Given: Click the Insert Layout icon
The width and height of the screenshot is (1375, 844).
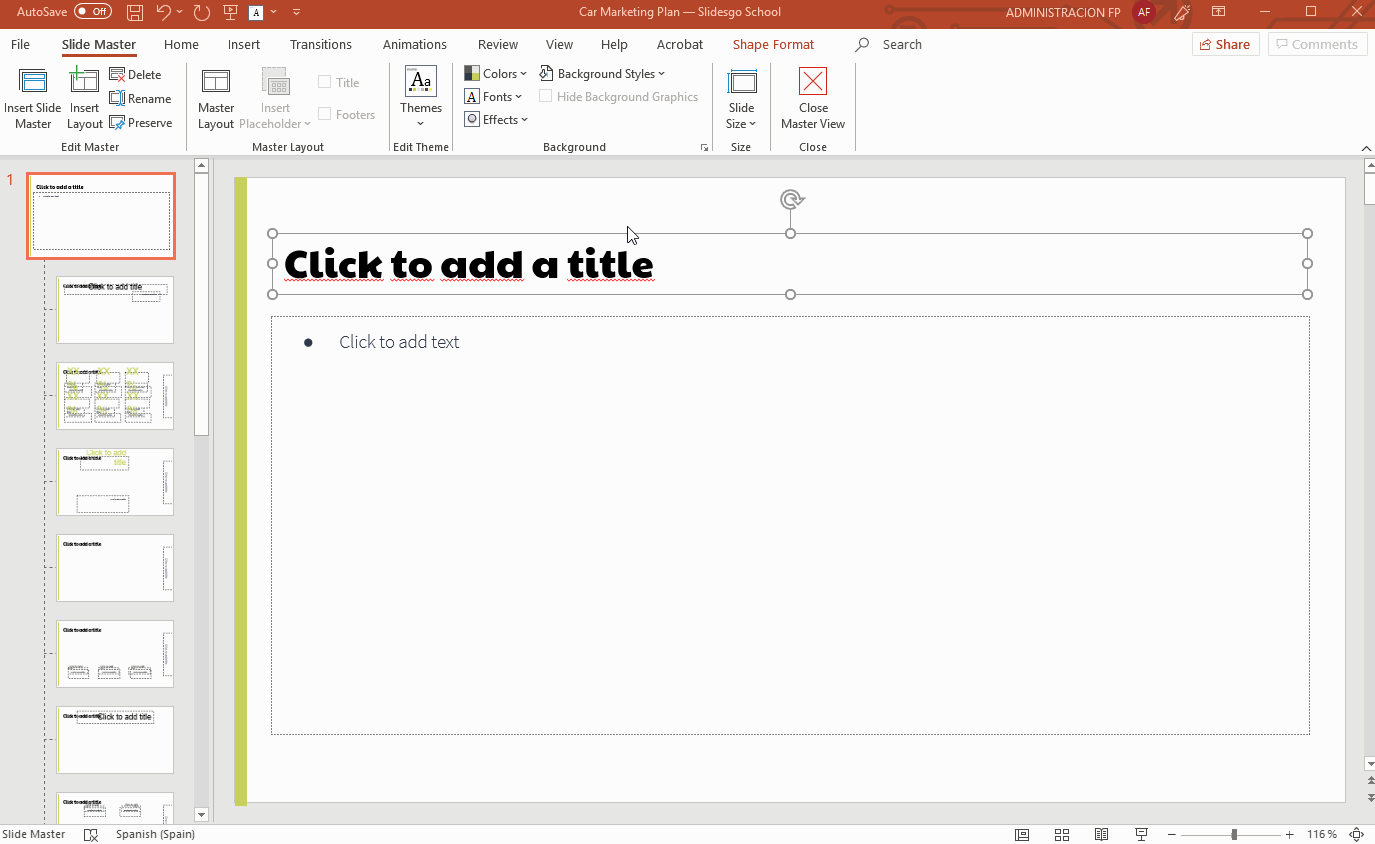Looking at the screenshot, I should coord(84,83).
